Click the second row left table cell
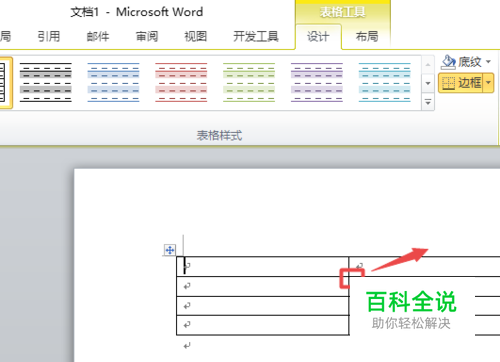This screenshot has height=362, width=500. point(263,286)
